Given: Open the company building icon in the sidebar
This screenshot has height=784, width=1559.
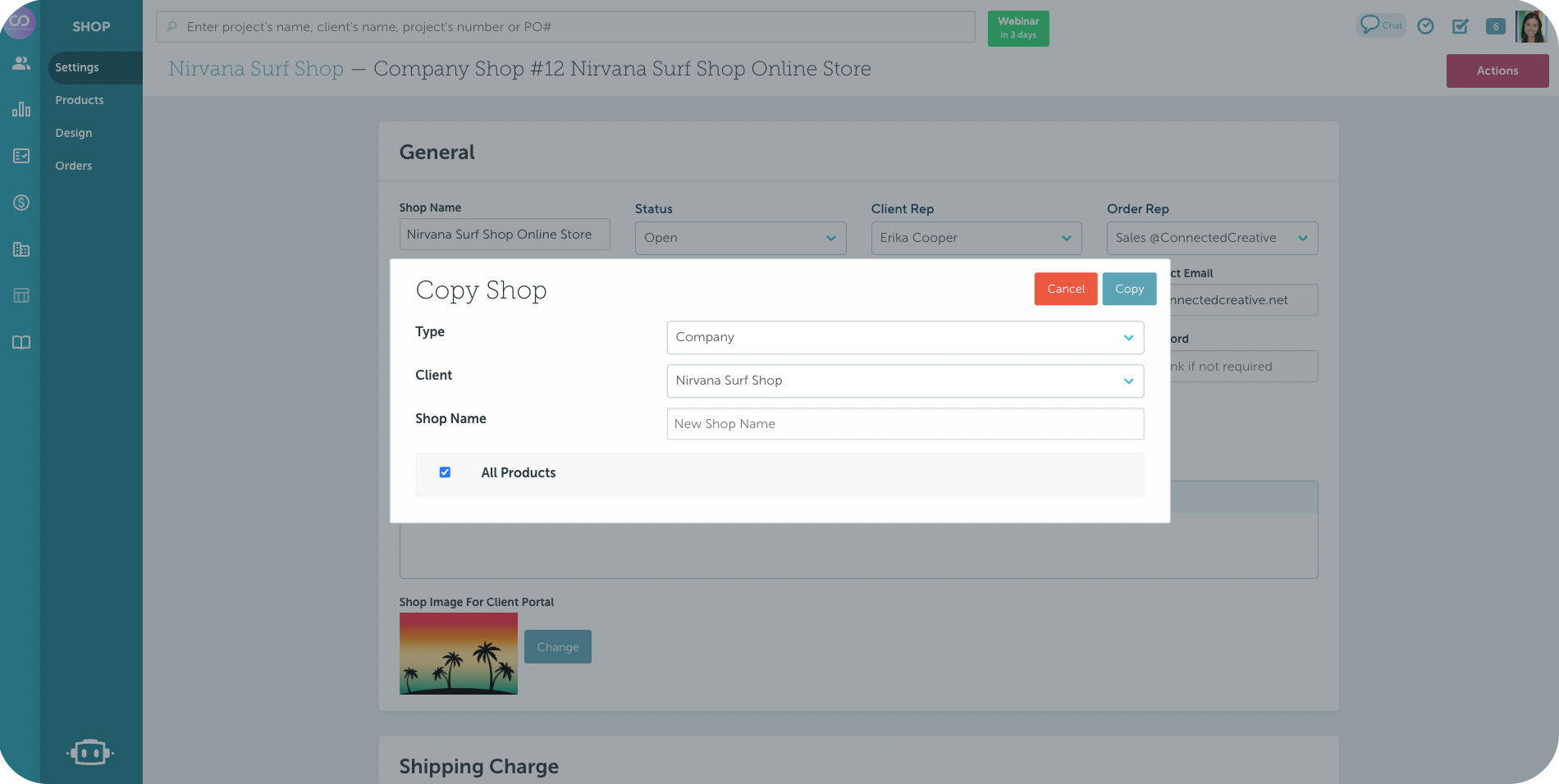Looking at the screenshot, I should [21, 249].
